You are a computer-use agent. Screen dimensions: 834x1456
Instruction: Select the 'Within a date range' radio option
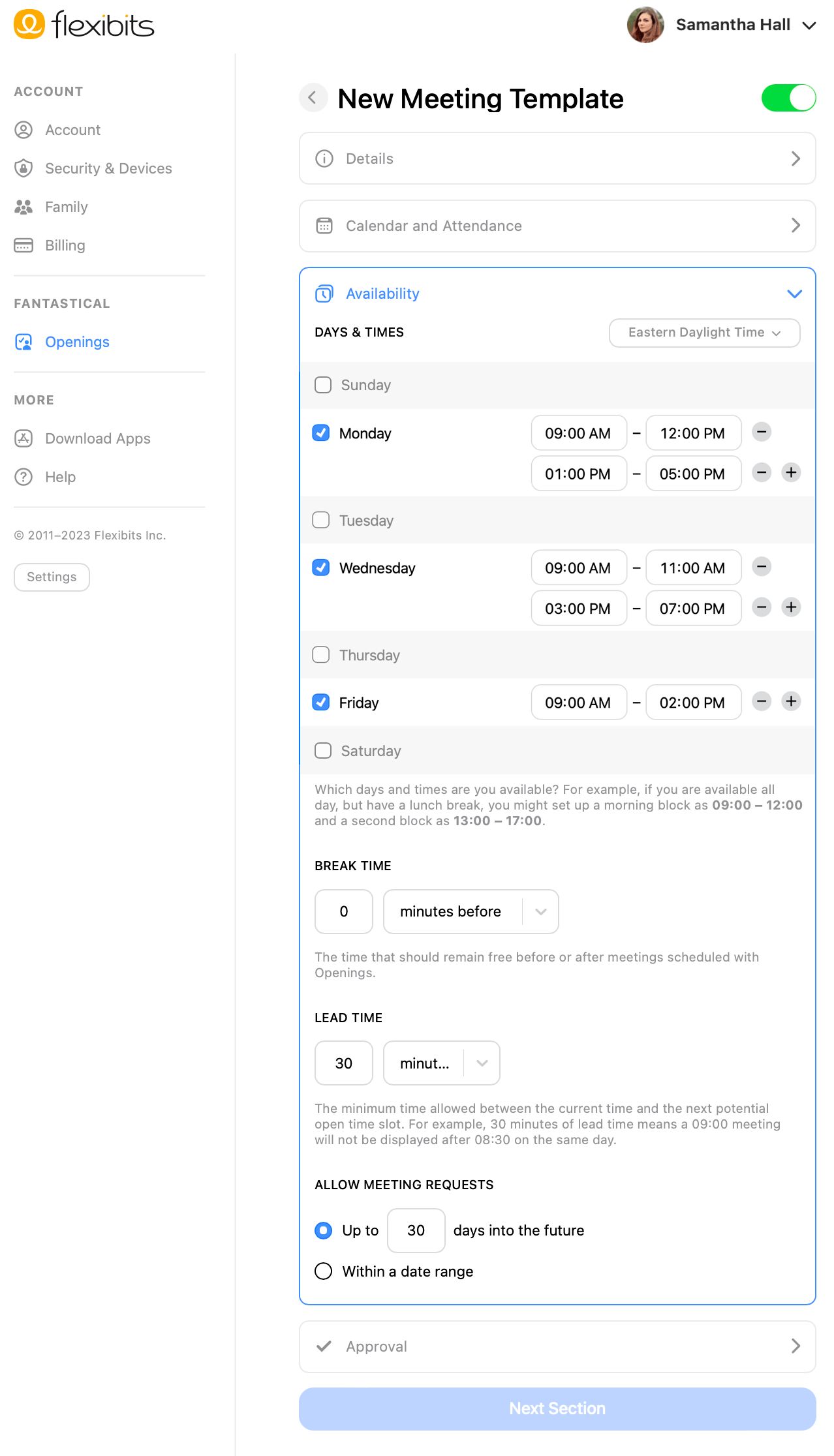click(323, 1271)
